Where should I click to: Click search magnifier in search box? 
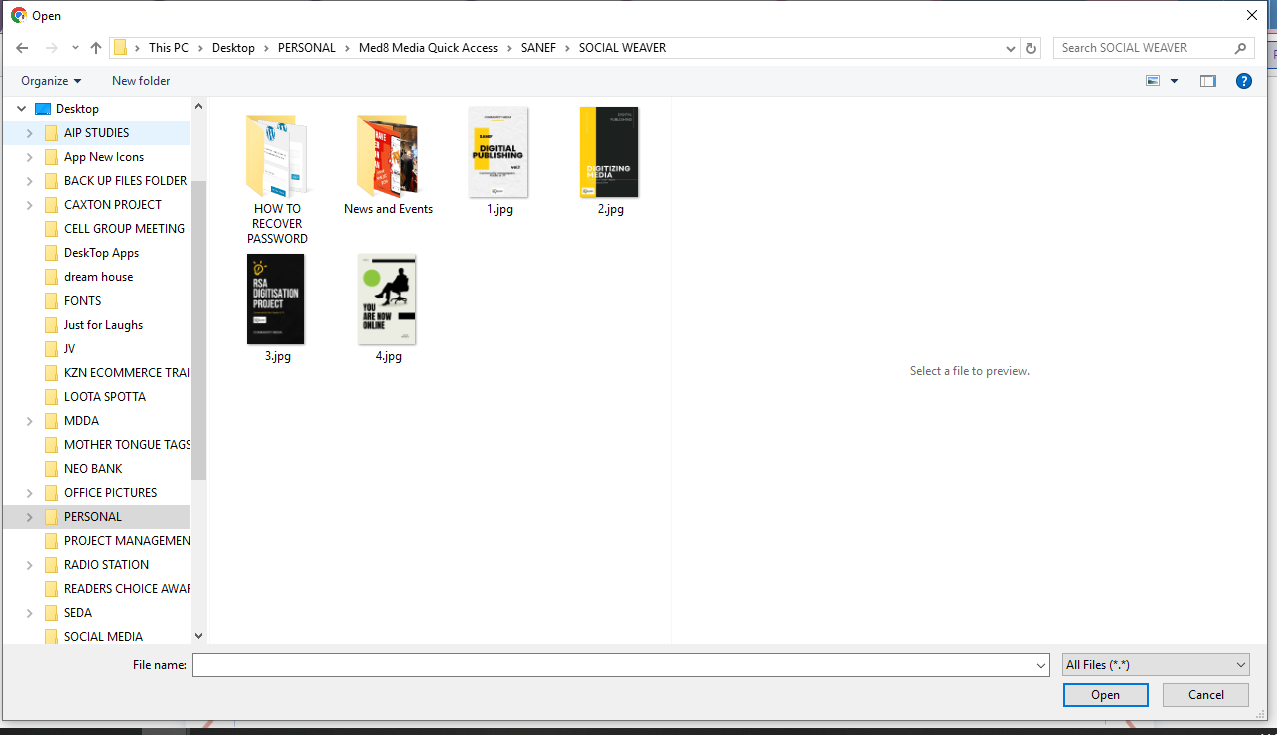click(x=1241, y=48)
